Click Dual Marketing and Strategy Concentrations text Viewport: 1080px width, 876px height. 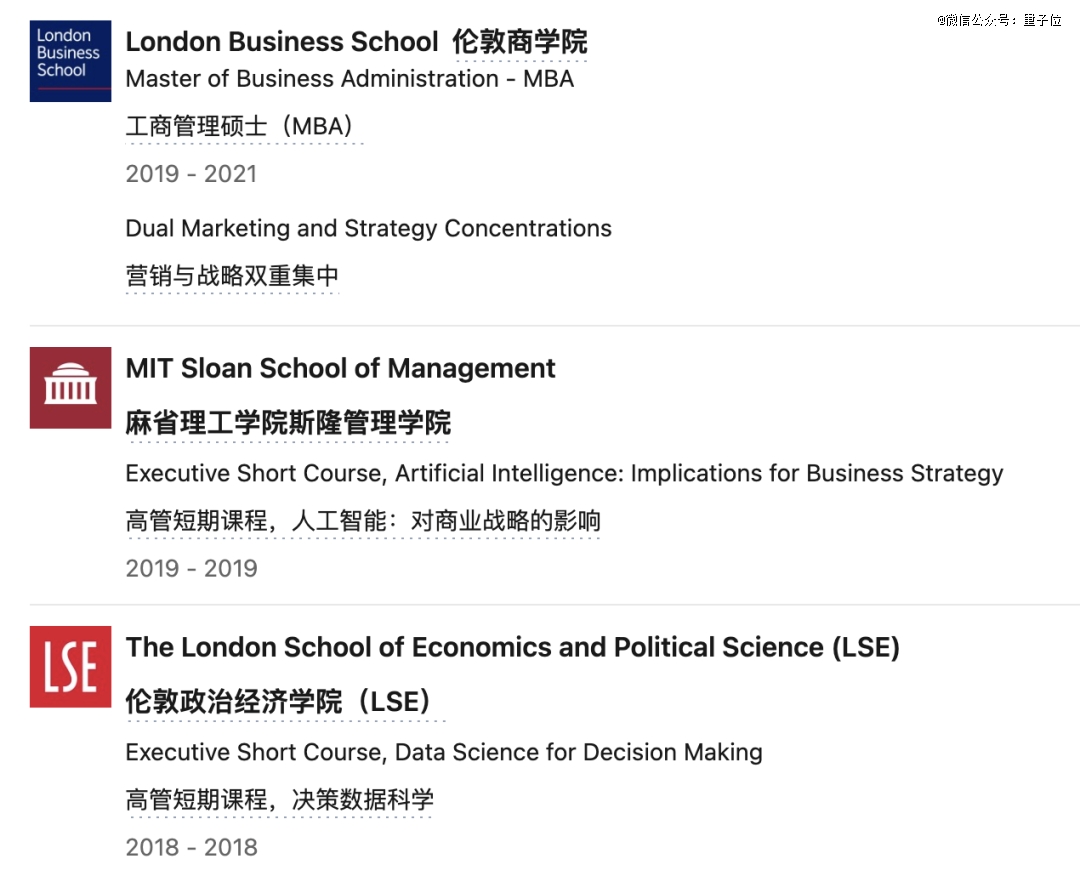368,228
